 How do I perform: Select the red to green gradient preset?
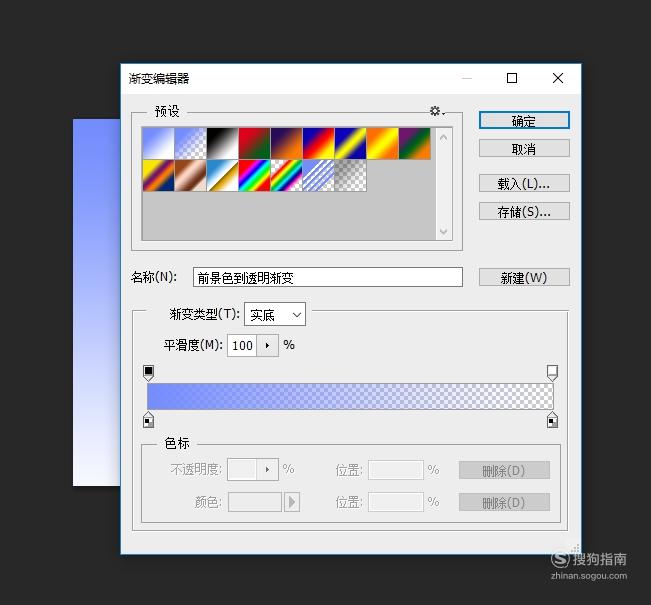click(255, 143)
